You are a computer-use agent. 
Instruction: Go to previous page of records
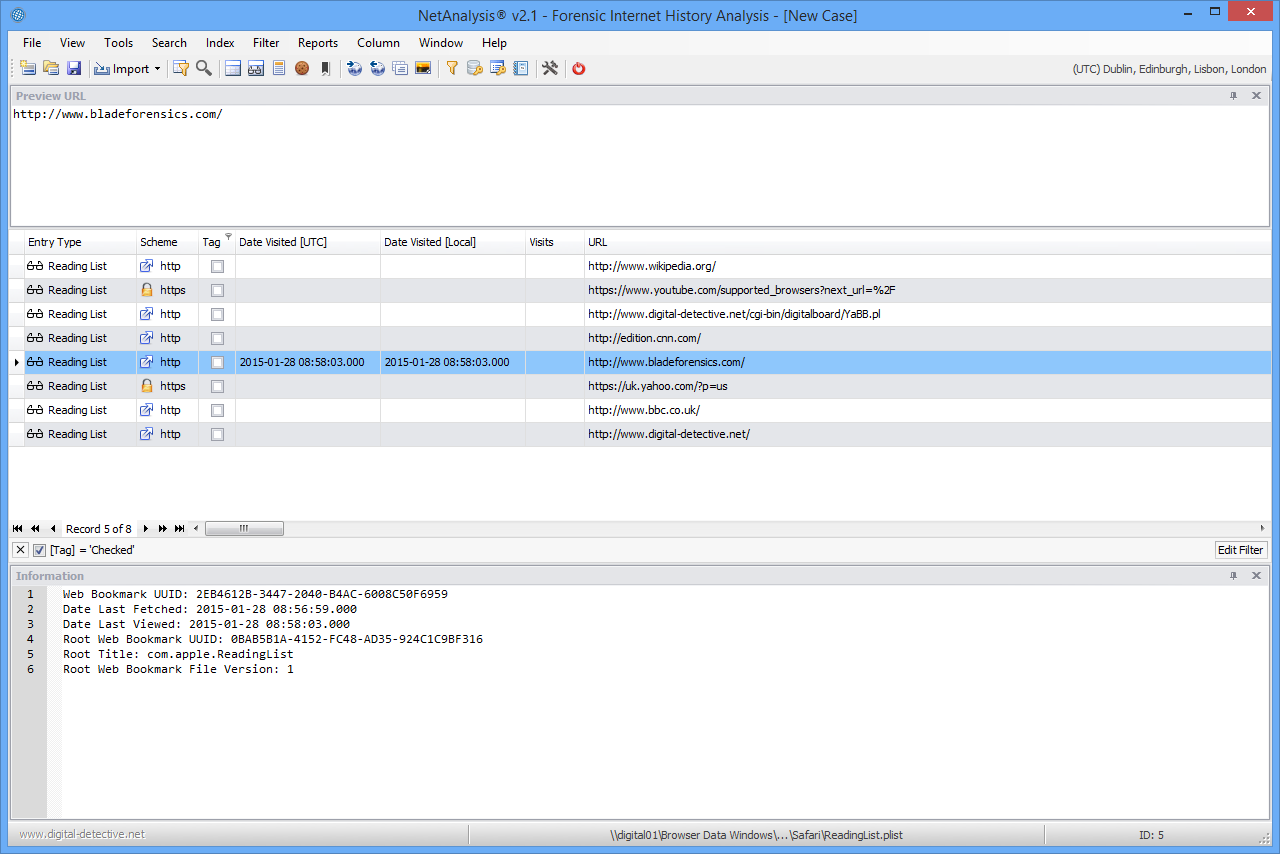point(35,528)
